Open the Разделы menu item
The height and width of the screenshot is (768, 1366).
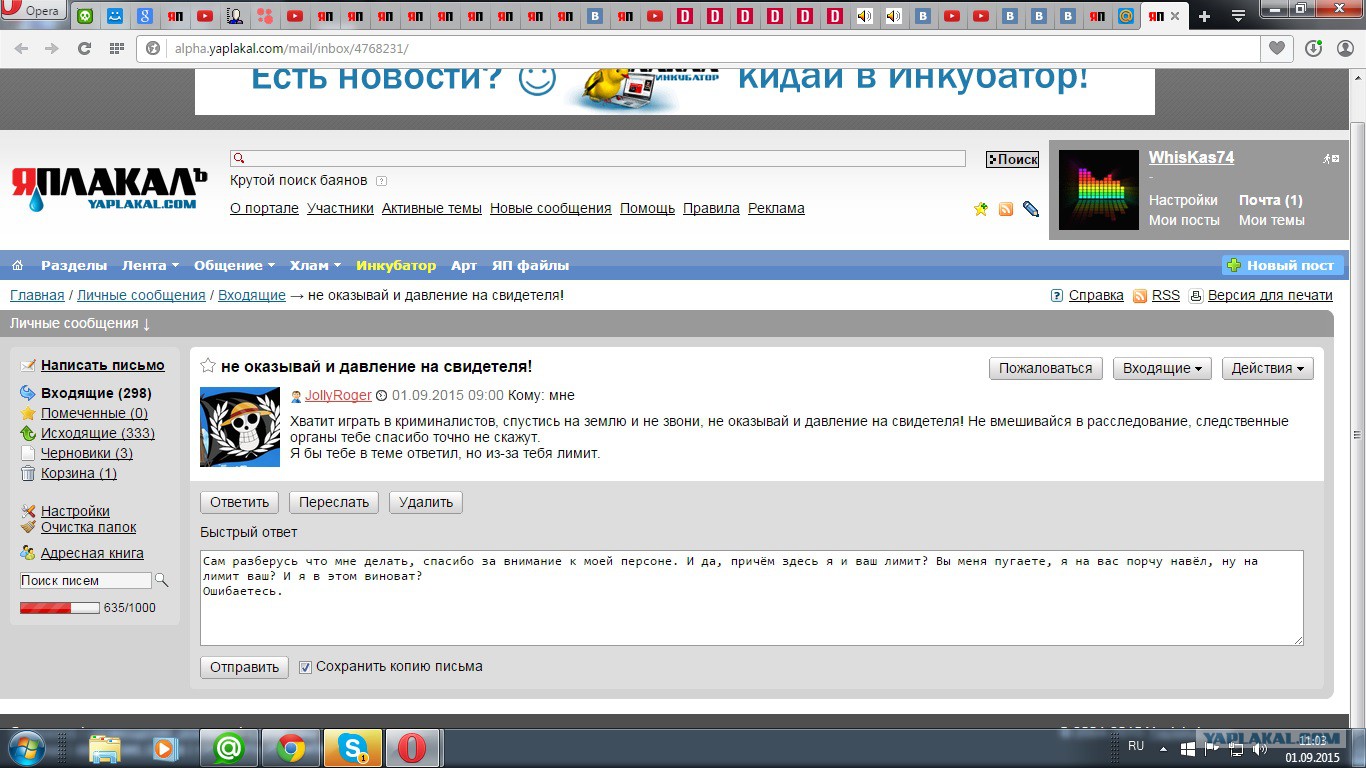click(74, 265)
